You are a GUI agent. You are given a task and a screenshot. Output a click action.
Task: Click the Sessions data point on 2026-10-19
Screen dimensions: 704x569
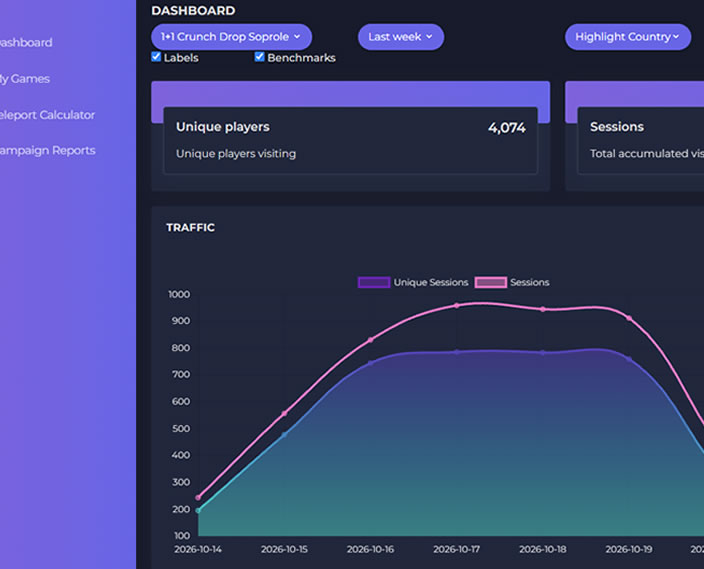pos(629,318)
